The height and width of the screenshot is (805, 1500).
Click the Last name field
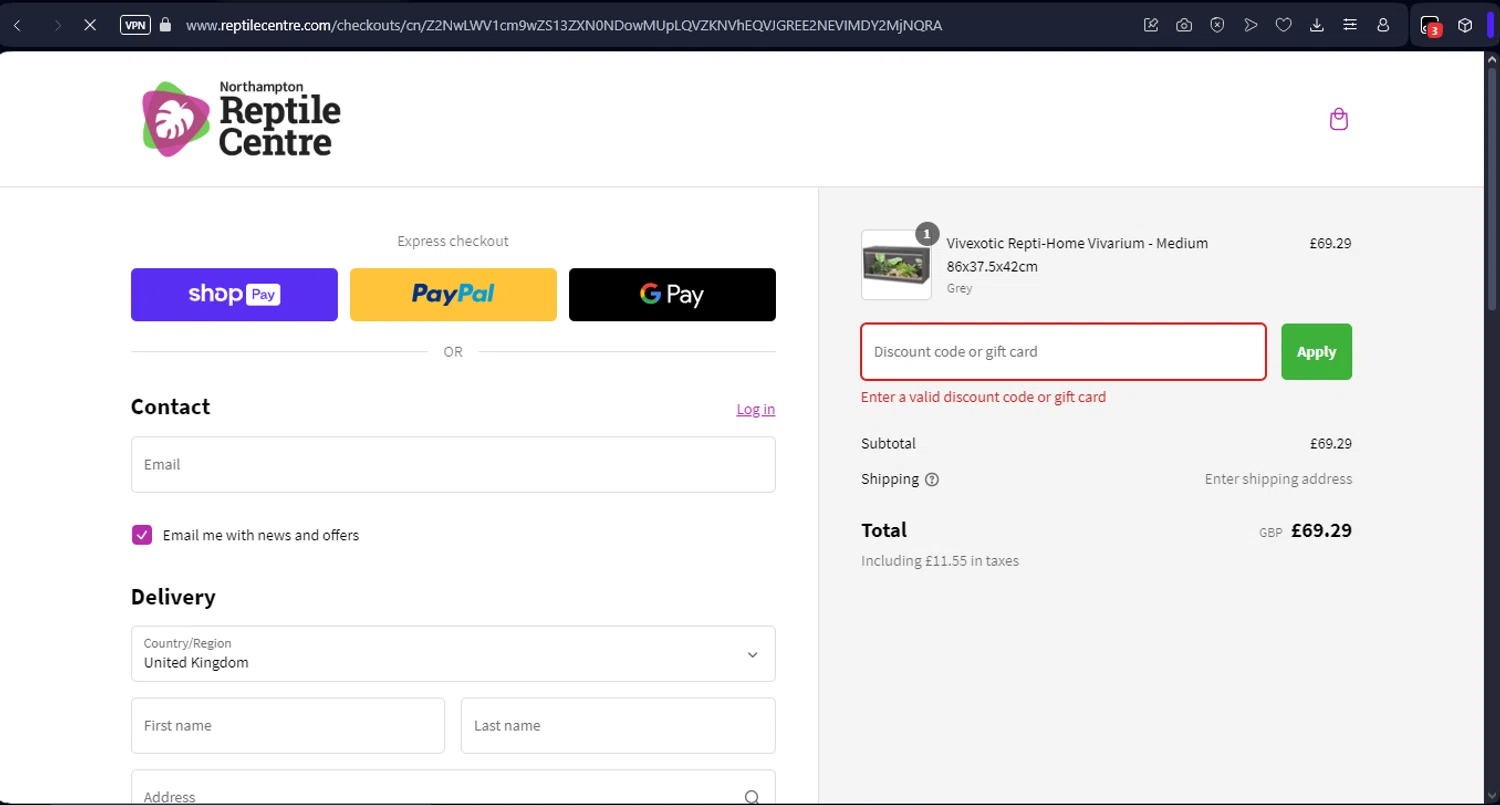[x=618, y=726]
